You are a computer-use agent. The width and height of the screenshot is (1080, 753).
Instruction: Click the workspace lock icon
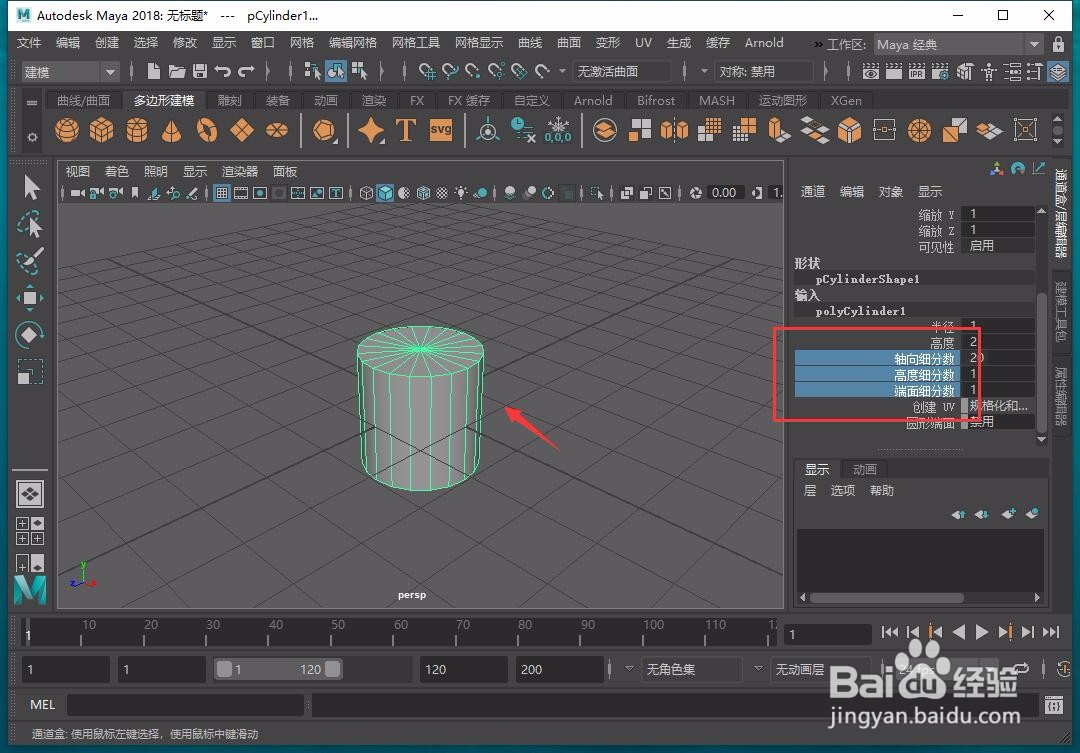click(x=1059, y=44)
